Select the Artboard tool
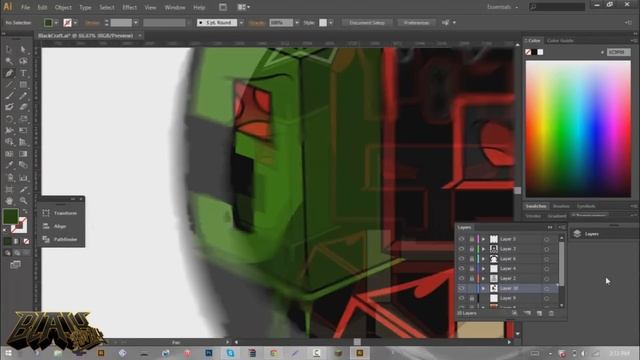Image resolution: width=640 pixels, height=360 pixels. click(9, 189)
